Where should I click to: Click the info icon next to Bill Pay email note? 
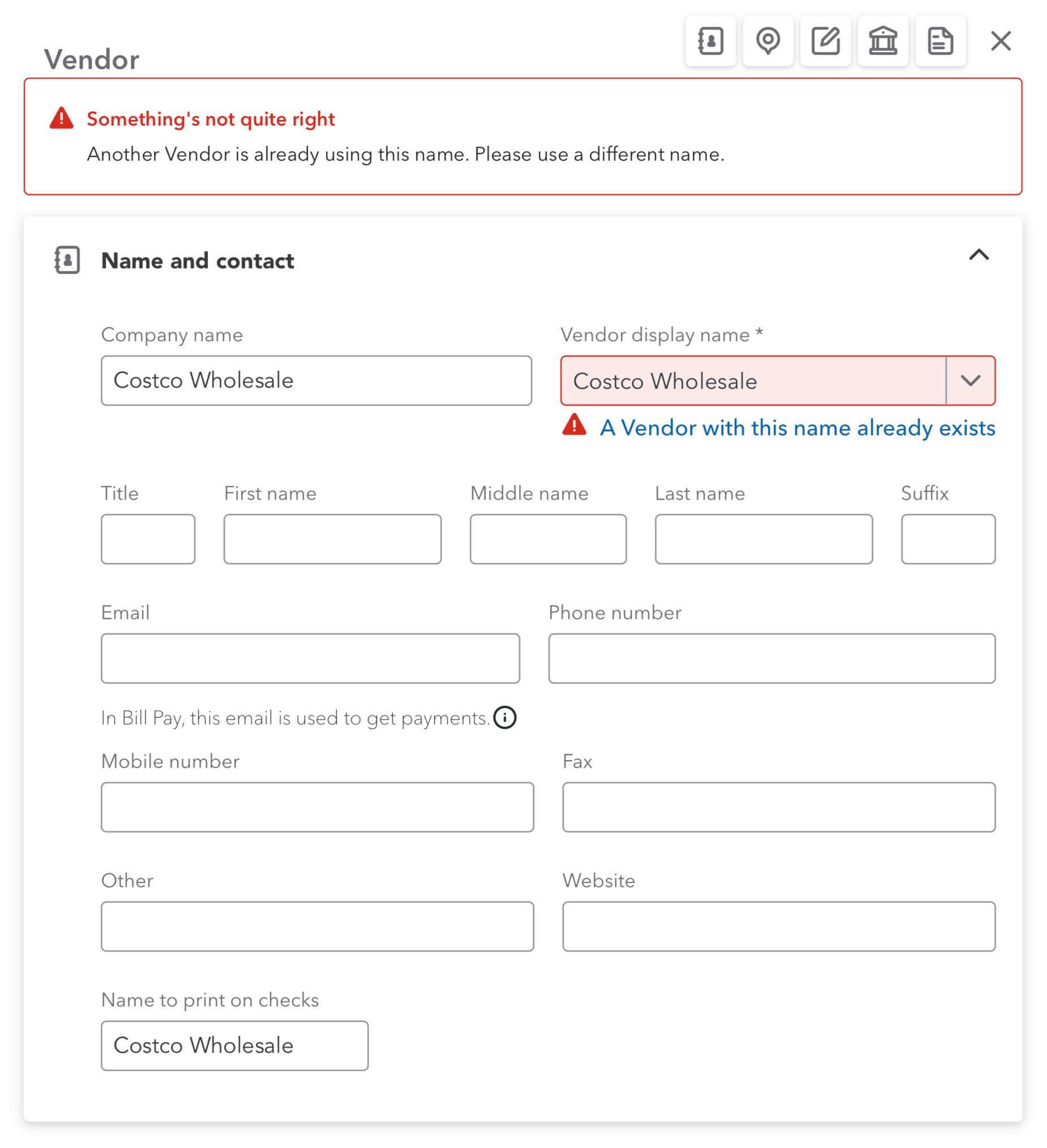tap(505, 718)
